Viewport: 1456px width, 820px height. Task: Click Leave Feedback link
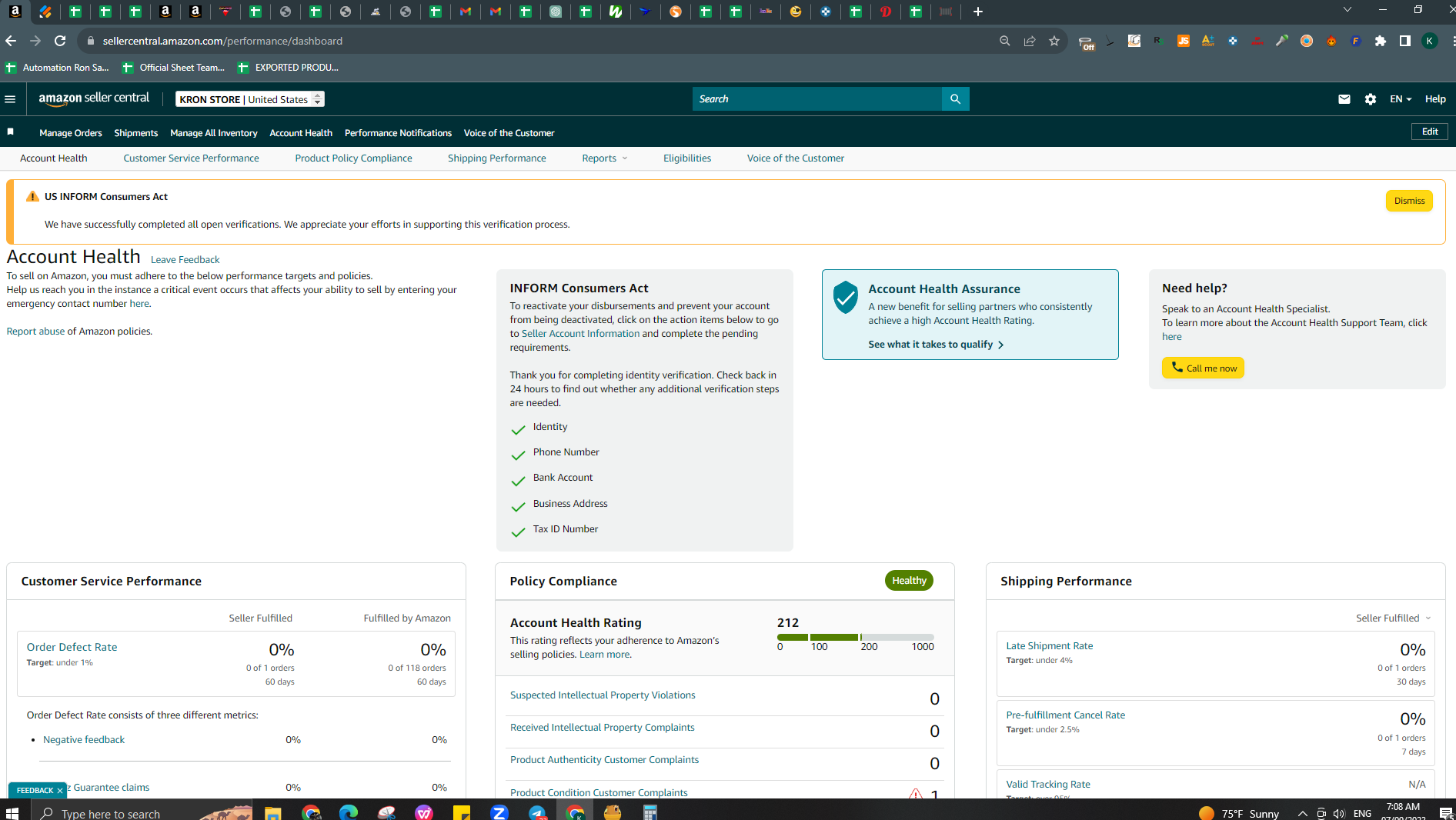coord(185,260)
